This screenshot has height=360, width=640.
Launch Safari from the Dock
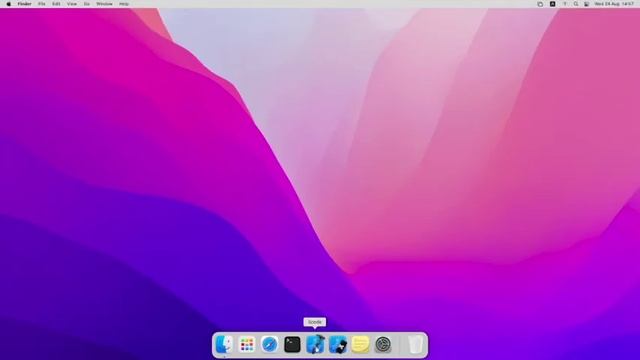(x=269, y=344)
